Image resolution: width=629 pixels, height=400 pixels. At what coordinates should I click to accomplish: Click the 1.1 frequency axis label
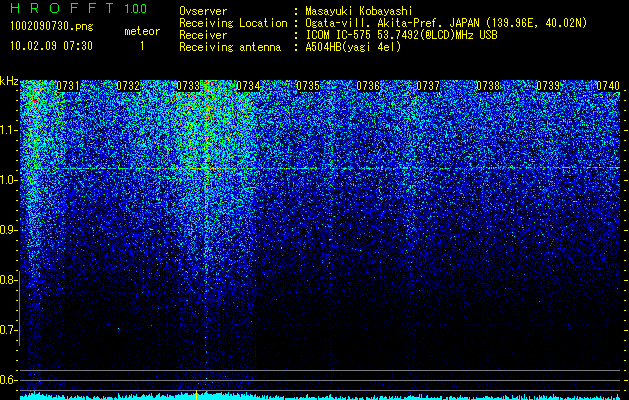pyautogui.click(x=8, y=130)
